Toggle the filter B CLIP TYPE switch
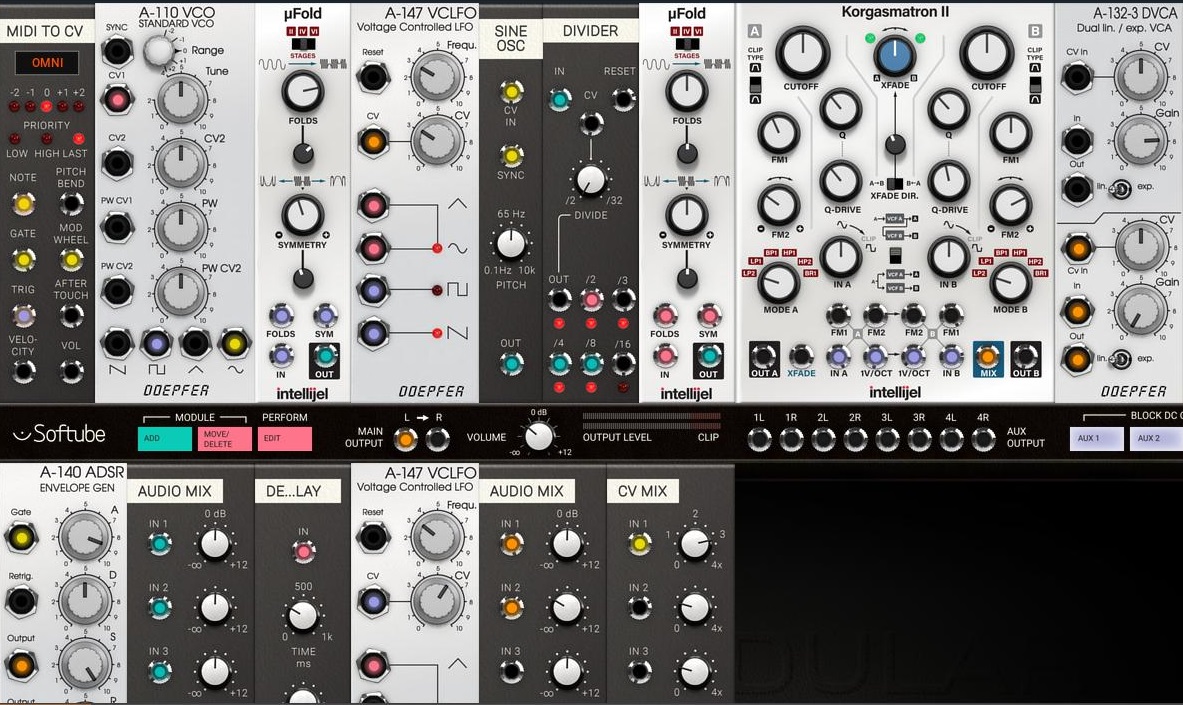Viewport: 1183px width, 705px height. coord(1035,83)
